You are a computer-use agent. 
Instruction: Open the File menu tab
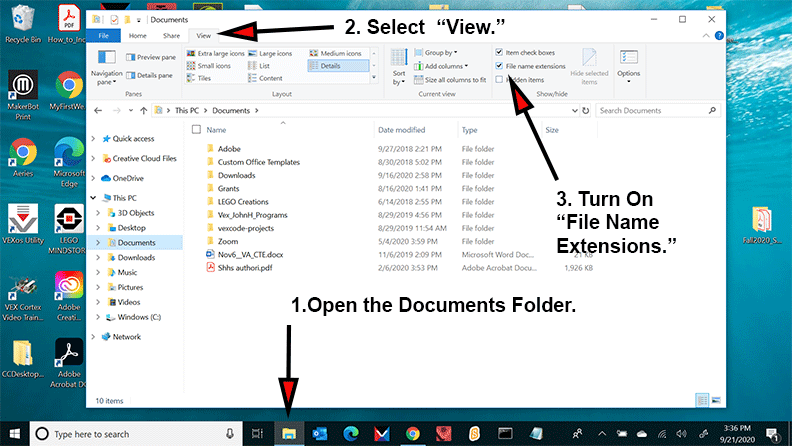click(x=104, y=35)
